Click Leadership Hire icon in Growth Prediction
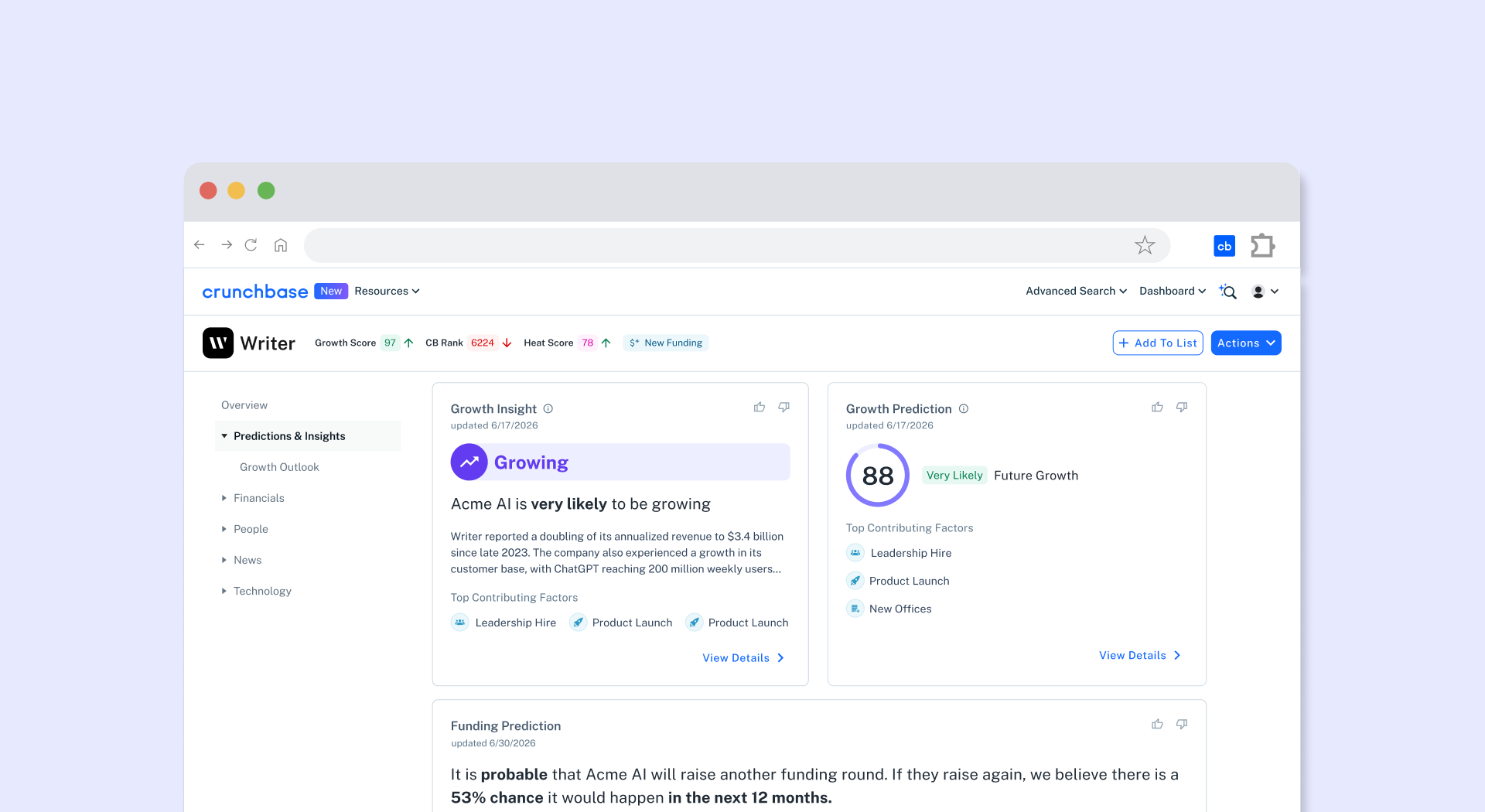 855,553
